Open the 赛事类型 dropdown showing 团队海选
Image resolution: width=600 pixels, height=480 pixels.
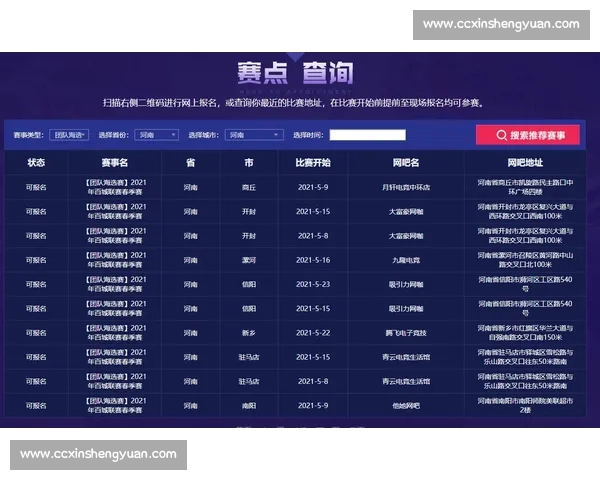(x=69, y=135)
